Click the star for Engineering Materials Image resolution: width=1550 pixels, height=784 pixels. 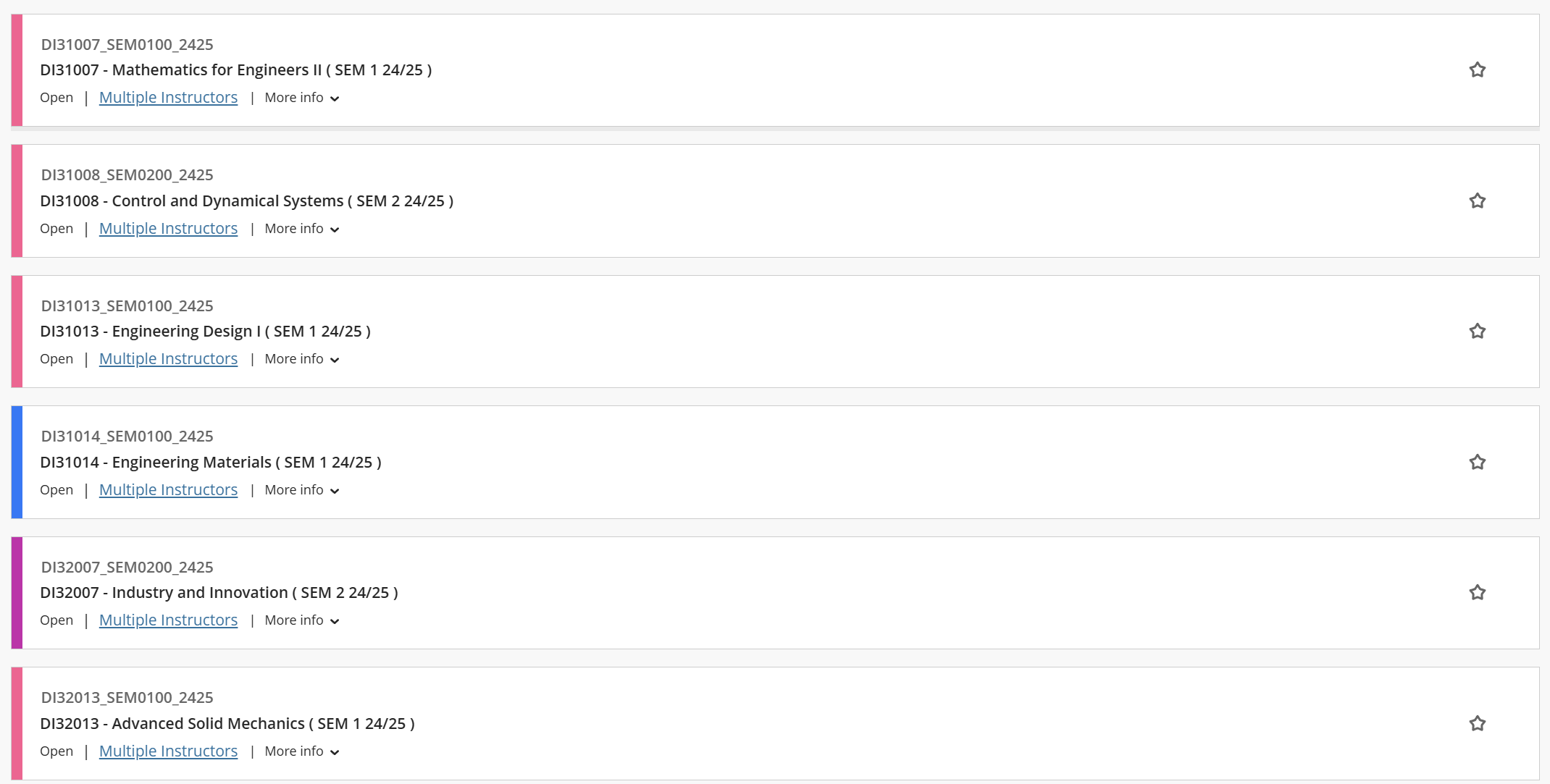1477,462
